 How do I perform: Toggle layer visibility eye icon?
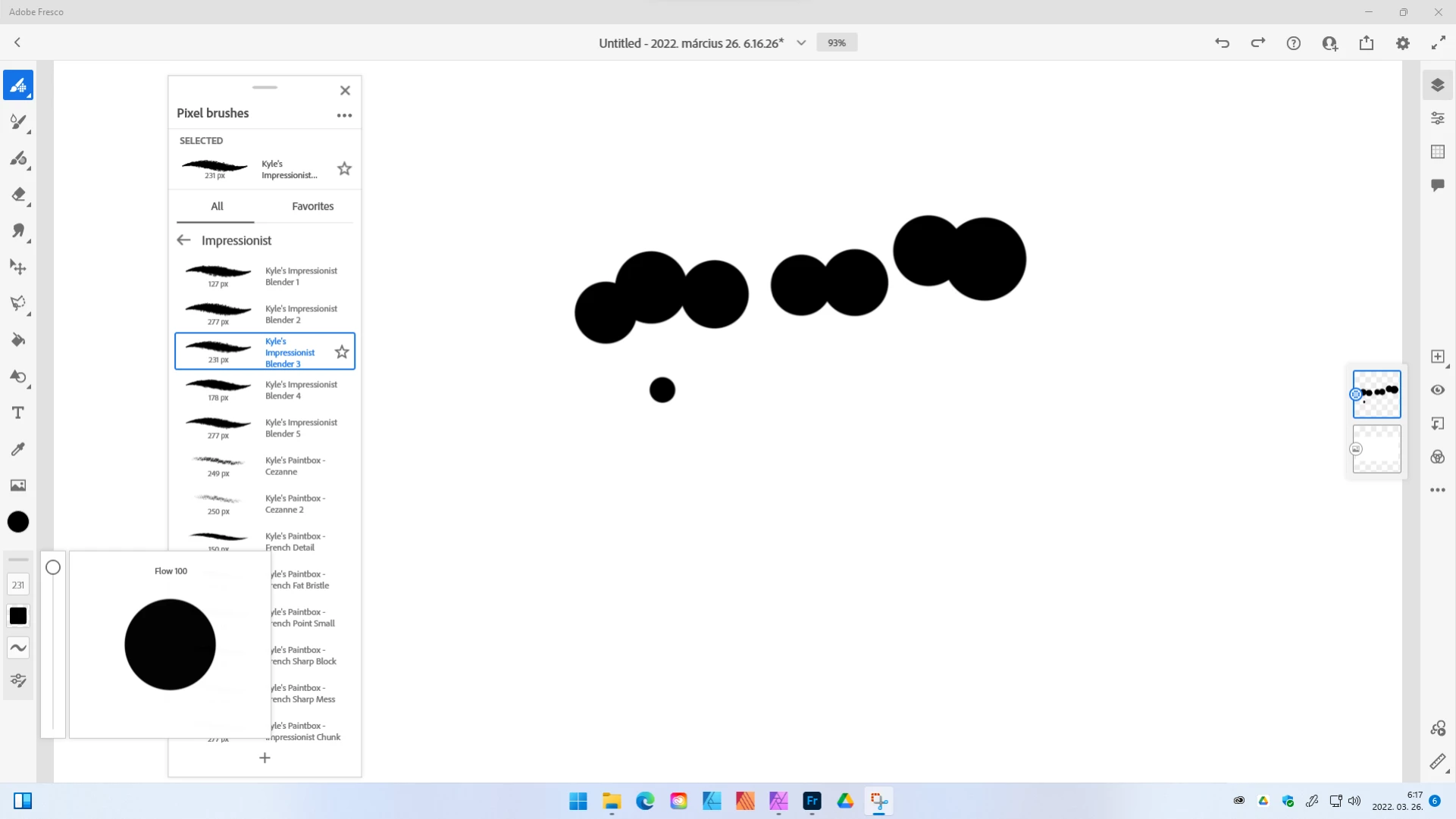click(1438, 390)
